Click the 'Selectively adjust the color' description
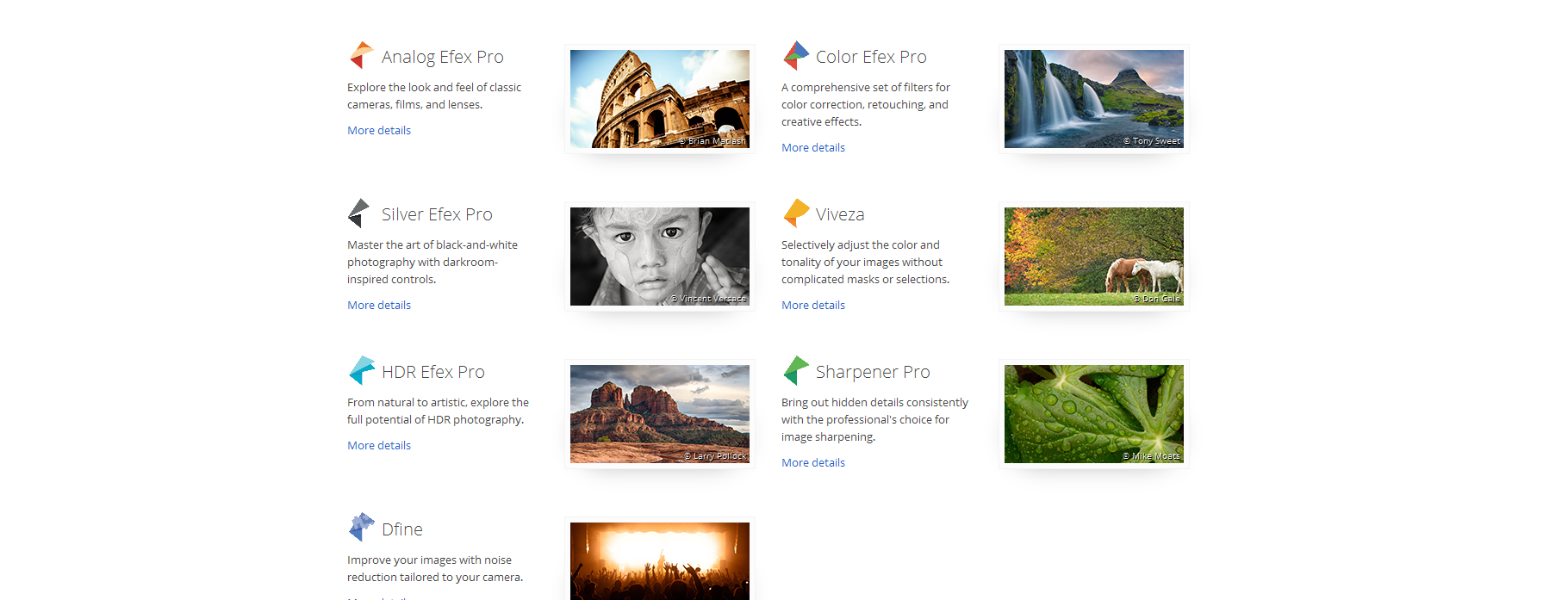This screenshot has width=1568, height=600. tap(866, 263)
